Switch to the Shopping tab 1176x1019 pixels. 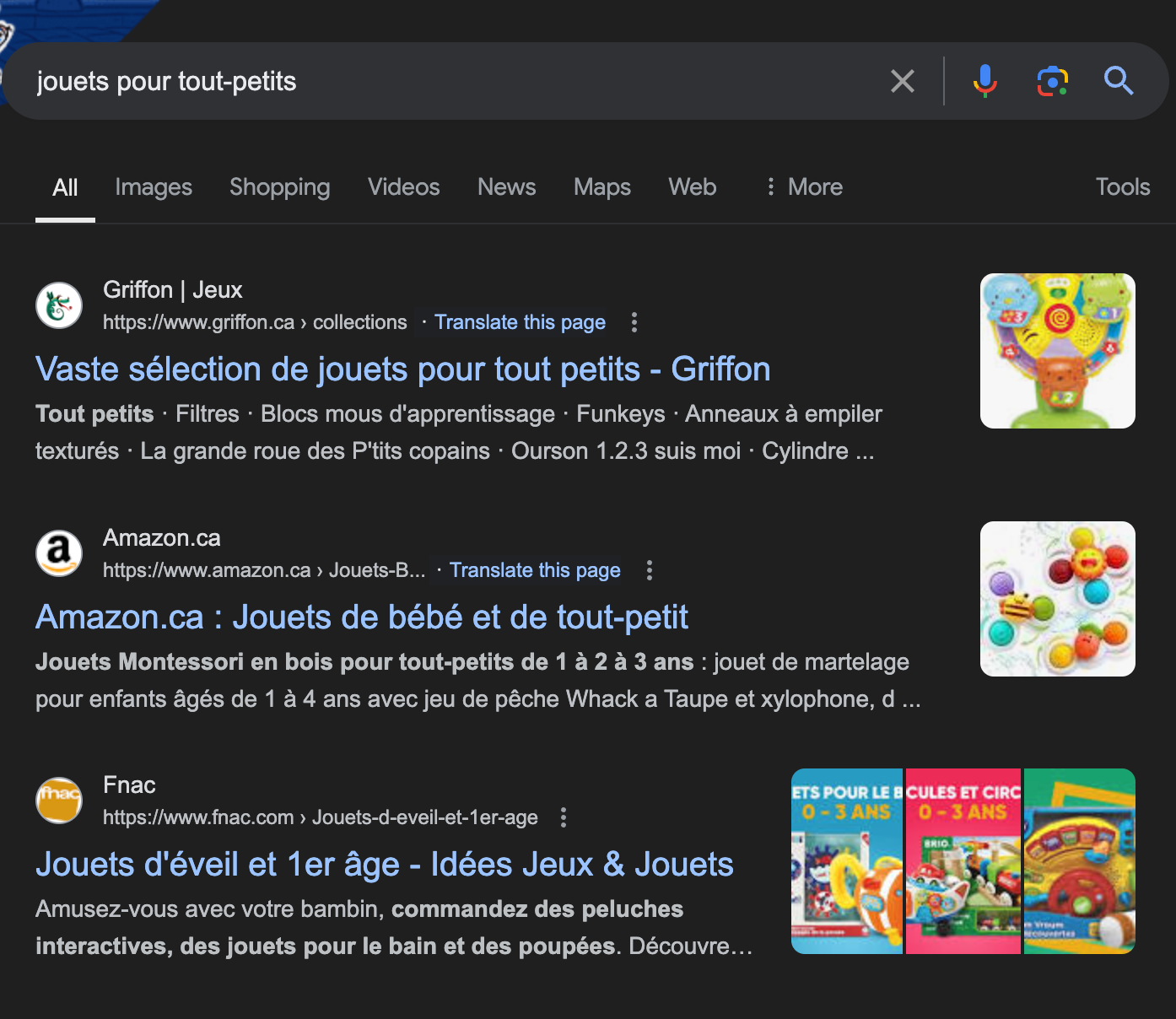click(x=279, y=186)
